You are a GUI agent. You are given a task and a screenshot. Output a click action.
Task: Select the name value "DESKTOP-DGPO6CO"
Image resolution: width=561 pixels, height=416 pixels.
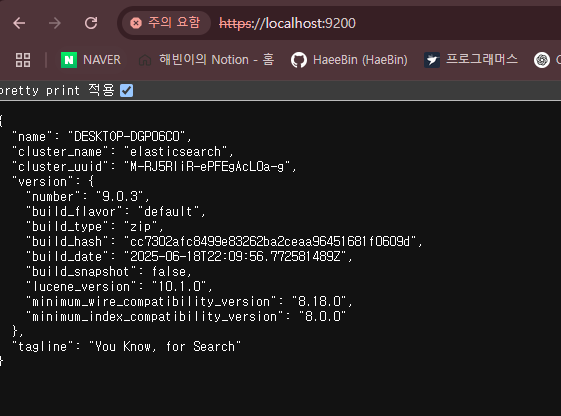(x=127, y=137)
